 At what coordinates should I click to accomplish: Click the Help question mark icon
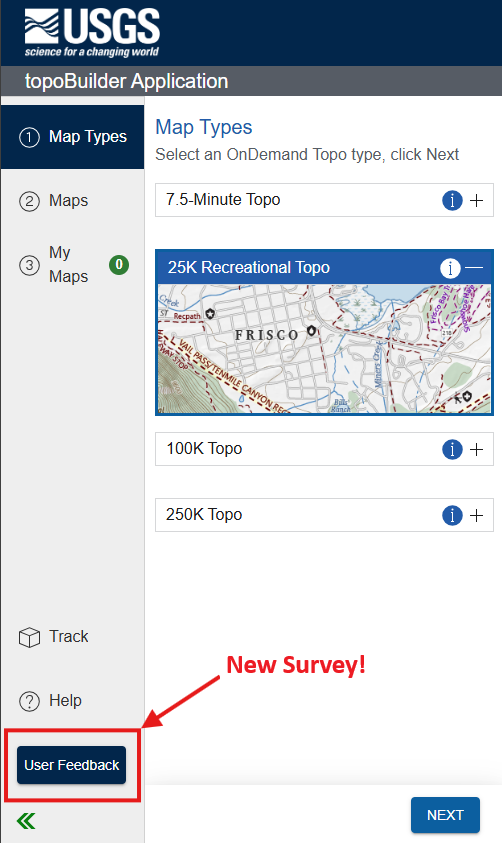click(29, 702)
